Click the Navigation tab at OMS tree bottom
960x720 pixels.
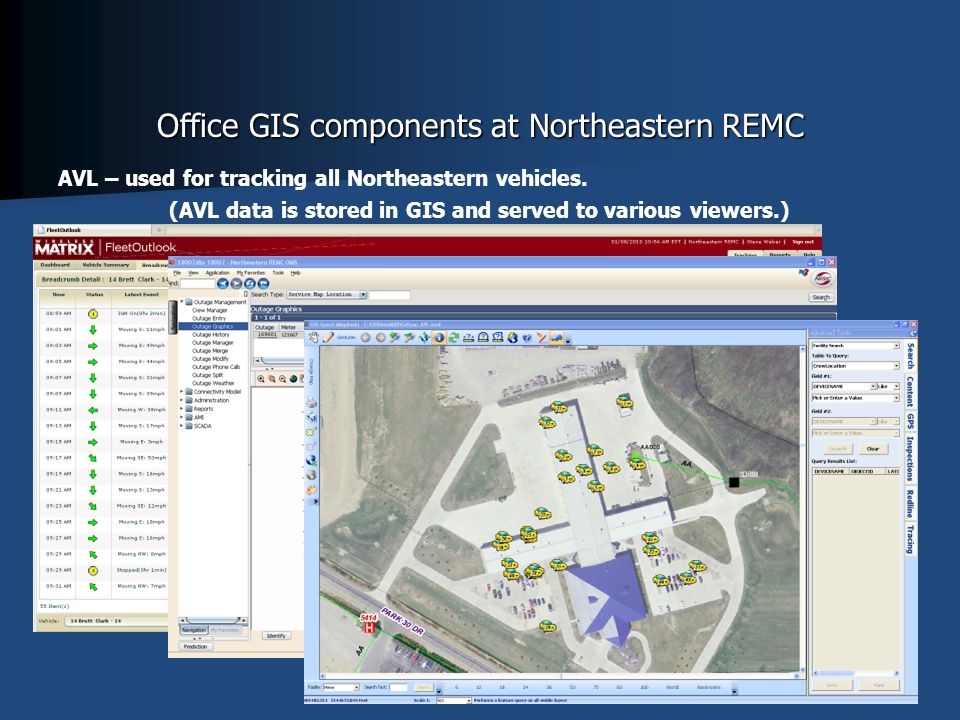[x=194, y=630]
